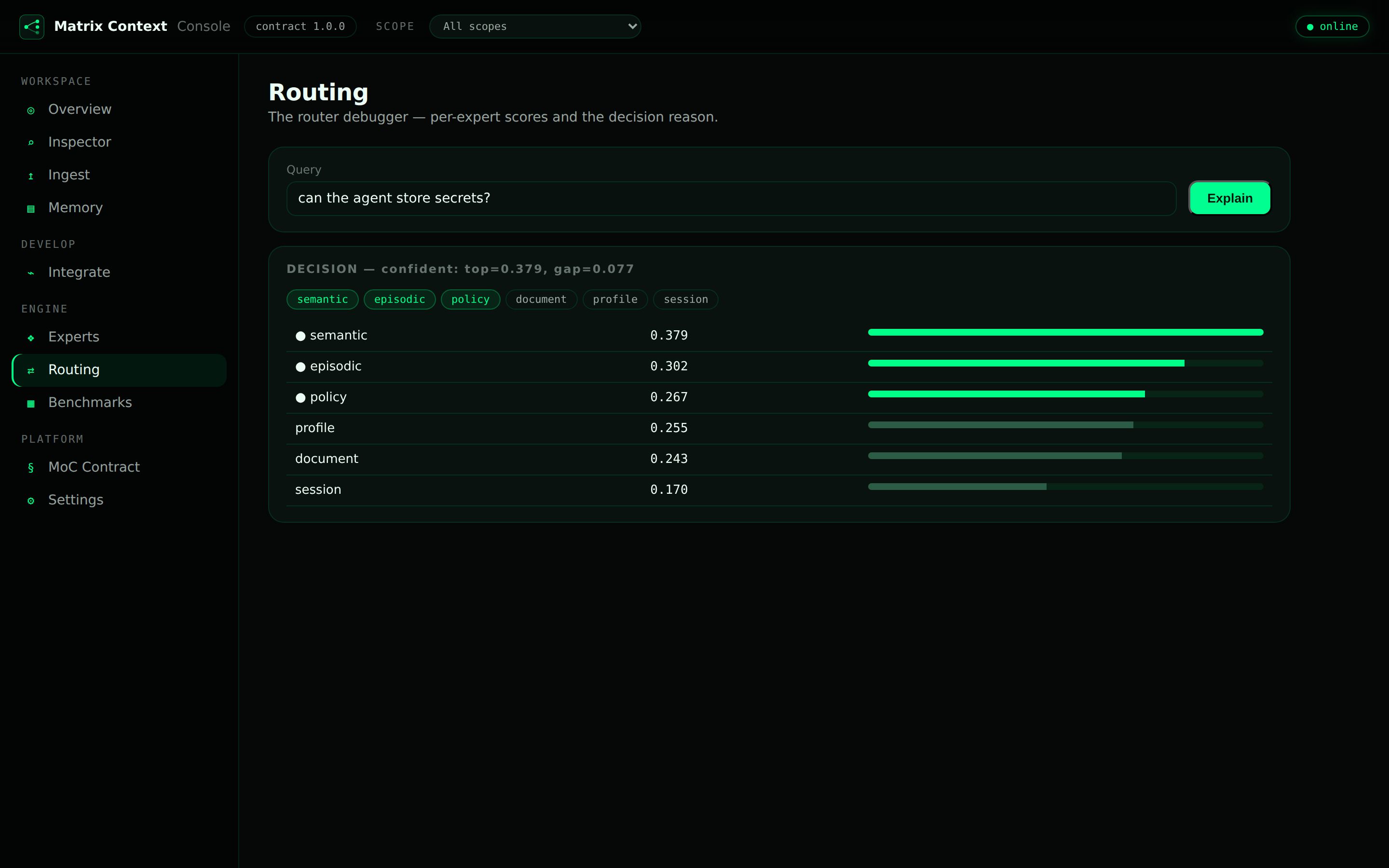
Task: Click the document score bar
Action: coord(1066,456)
